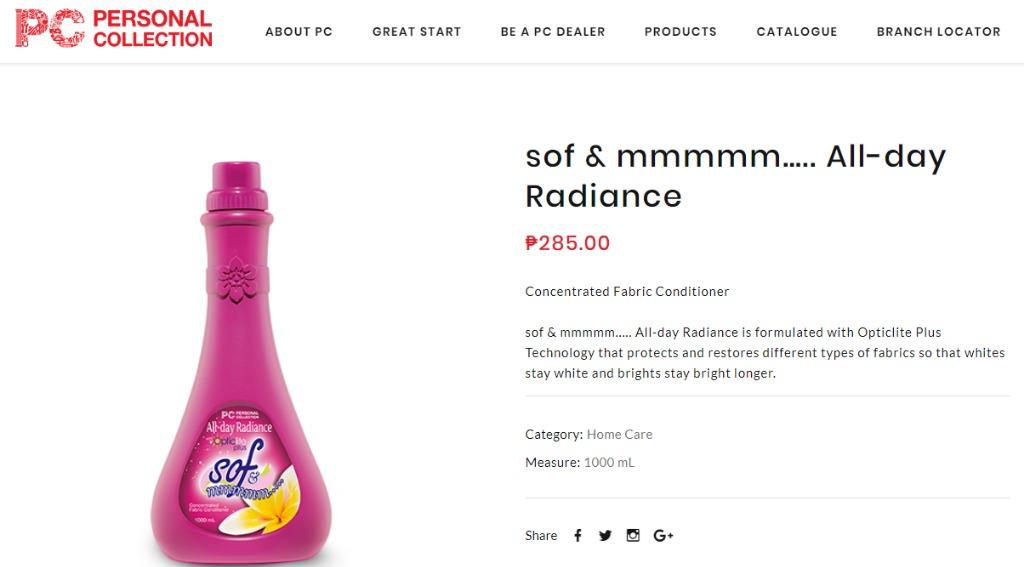This screenshot has height=567, width=1024.
Task: Click the Home Care category link
Action: pos(619,434)
